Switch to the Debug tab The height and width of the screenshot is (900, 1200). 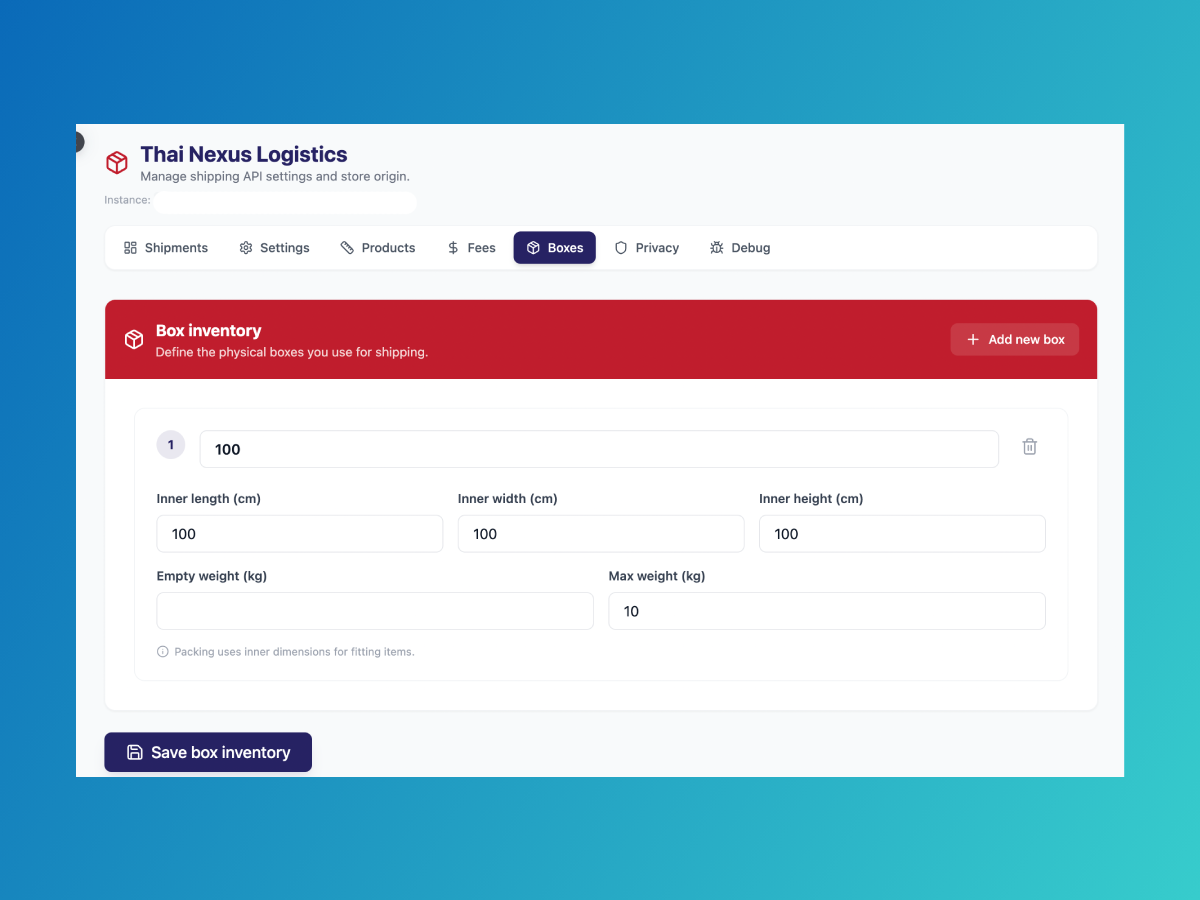coord(740,248)
